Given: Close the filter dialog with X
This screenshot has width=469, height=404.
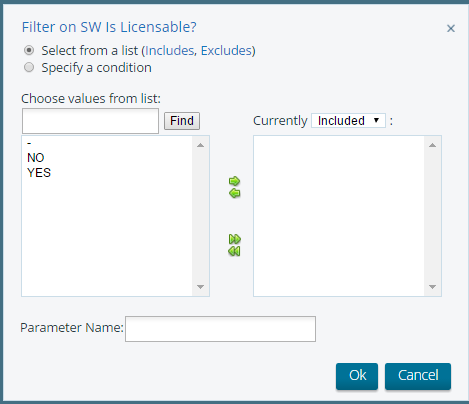Looking at the screenshot, I should 451,29.
